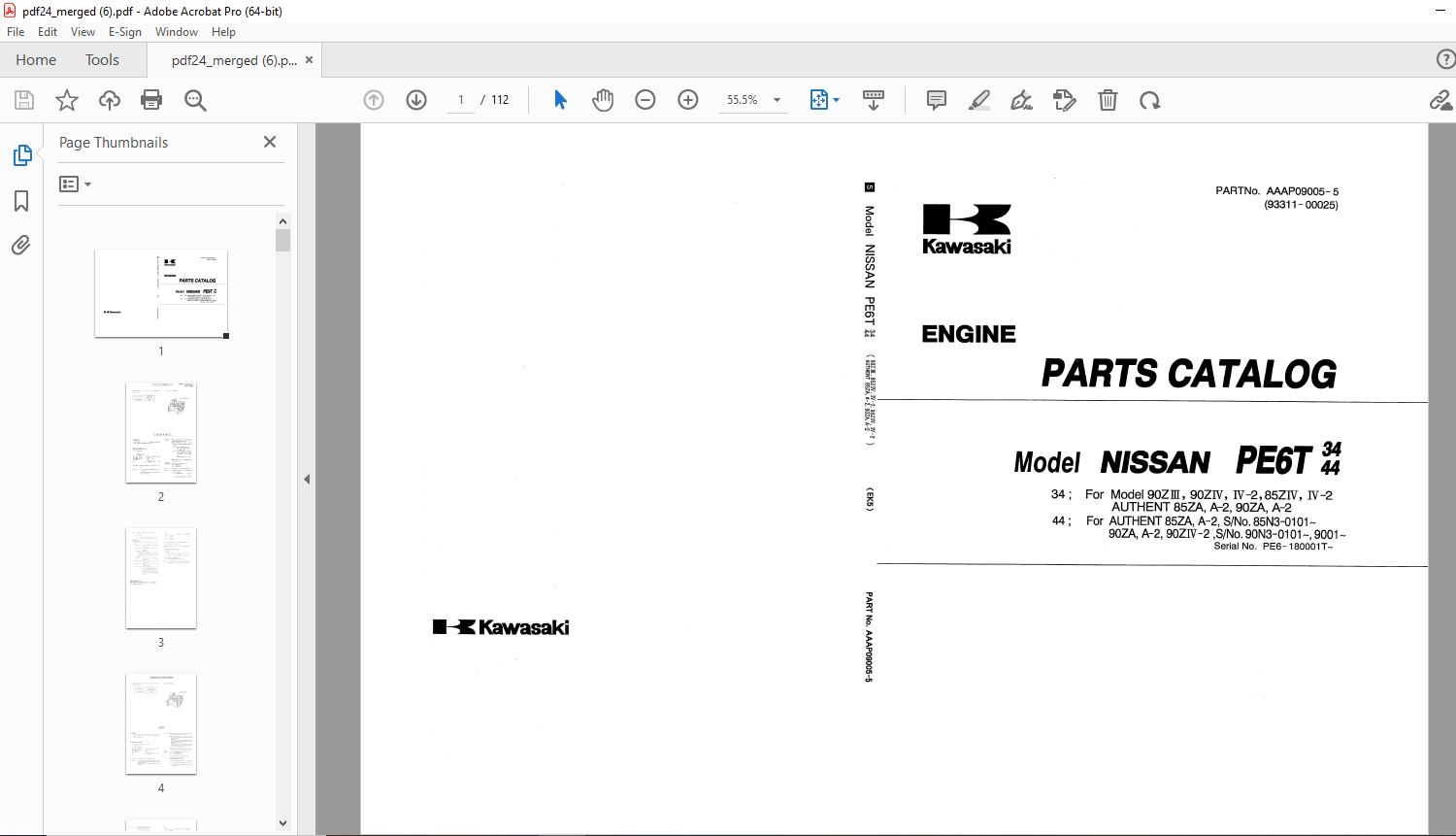This screenshot has height=836, width=1456.
Task: Collapse the navigation pane arrow
Action: (x=307, y=479)
